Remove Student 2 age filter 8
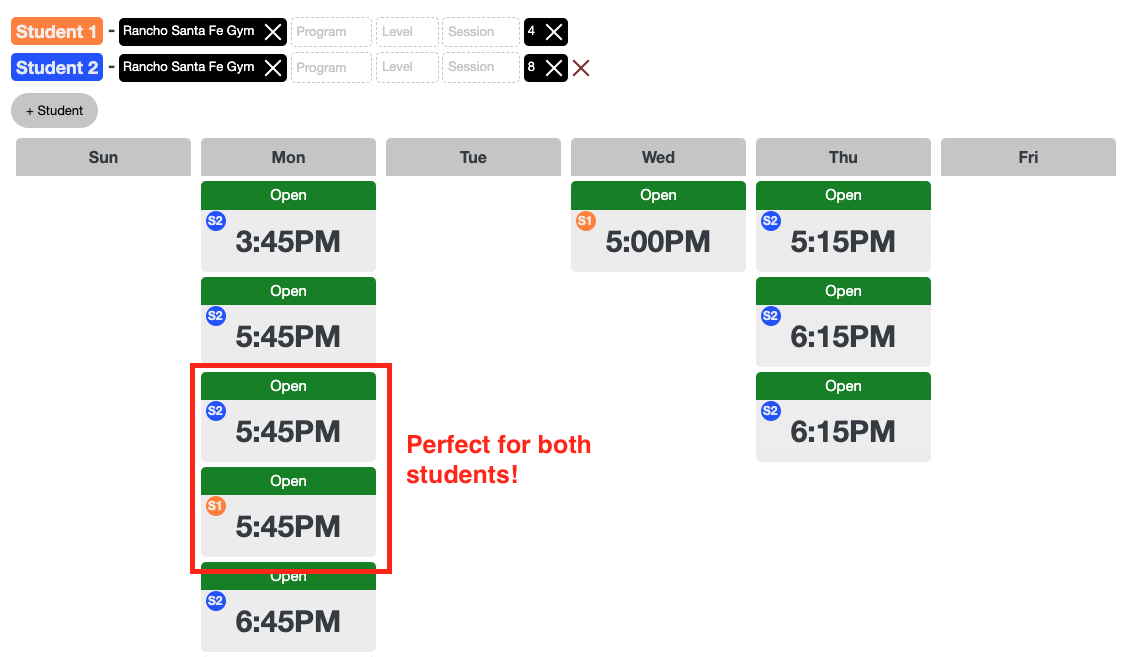 click(555, 68)
